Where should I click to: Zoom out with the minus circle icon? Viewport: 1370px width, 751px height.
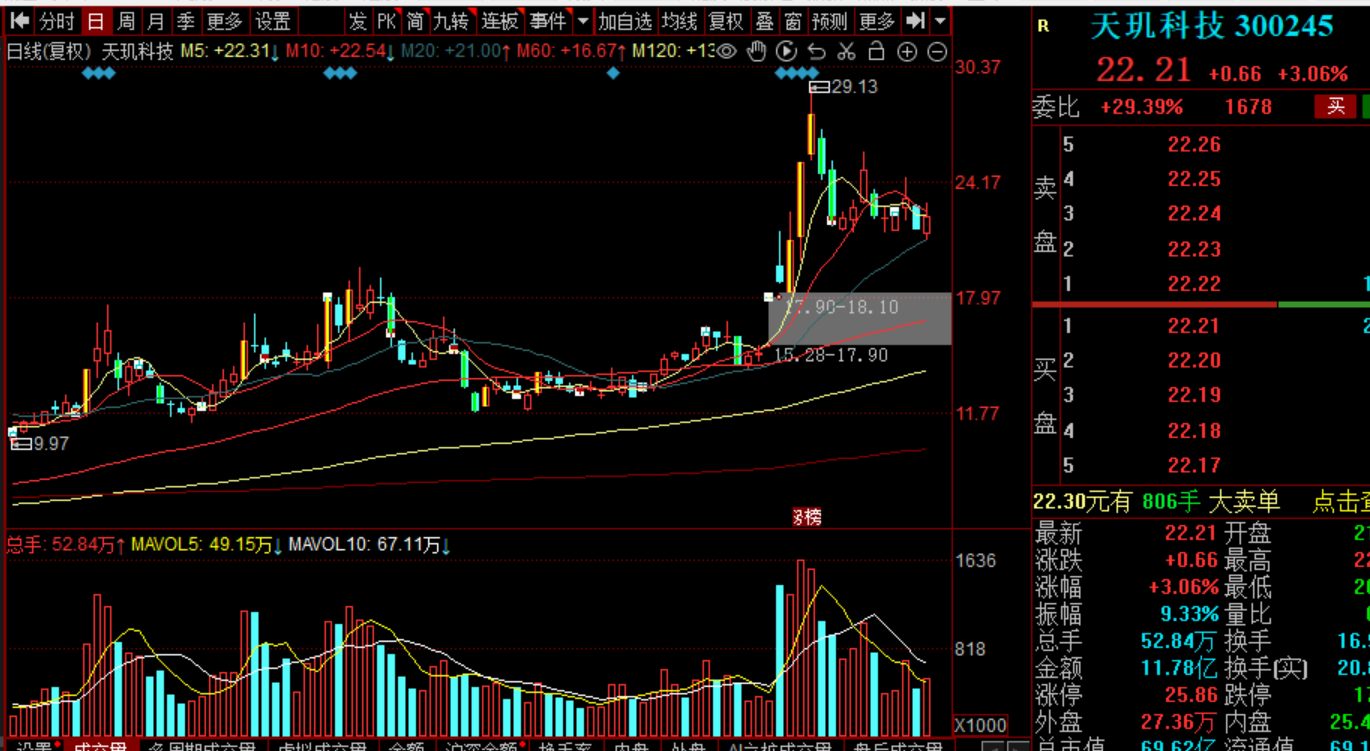pos(937,51)
